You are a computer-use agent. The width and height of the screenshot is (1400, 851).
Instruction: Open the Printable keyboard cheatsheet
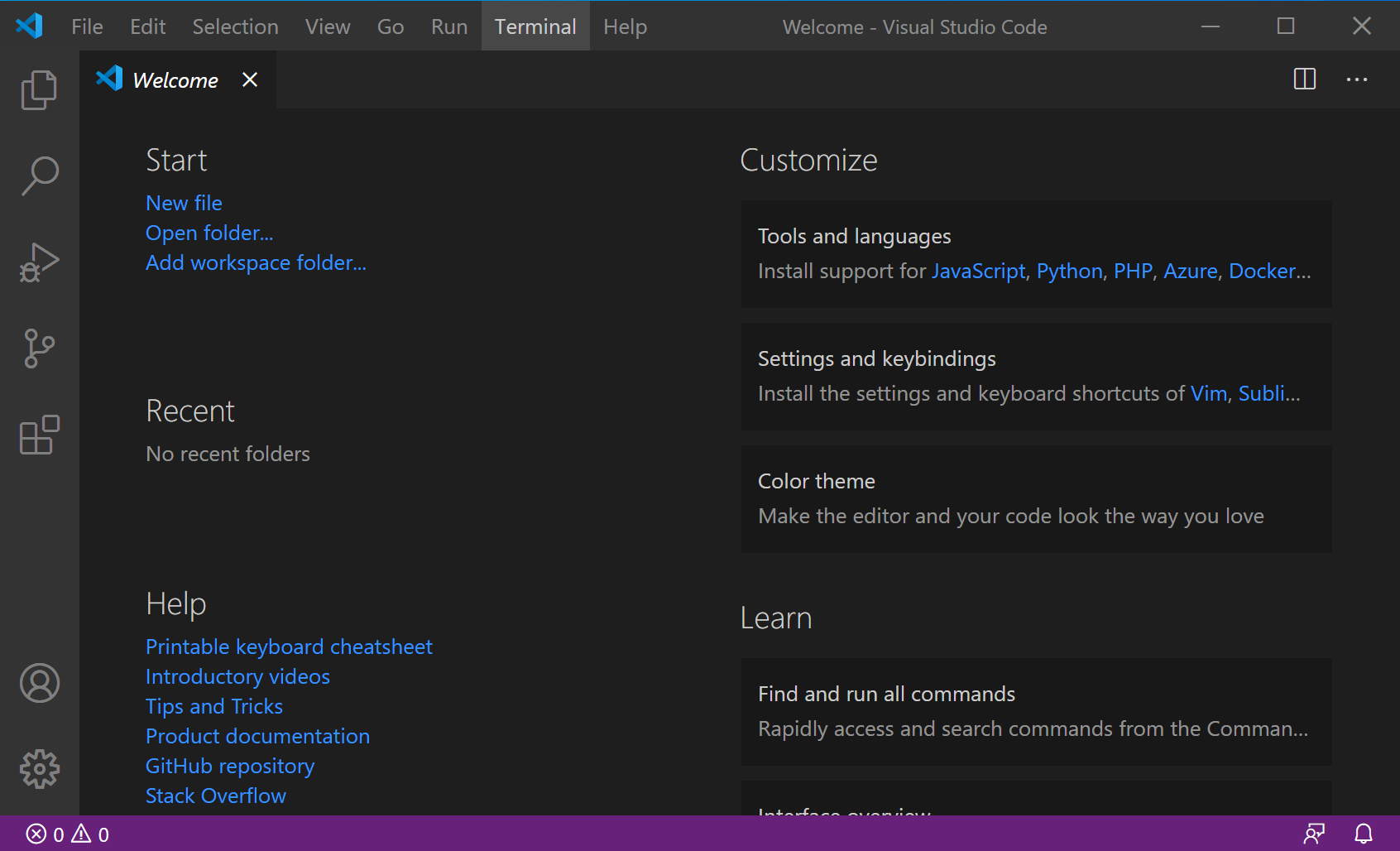point(289,647)
